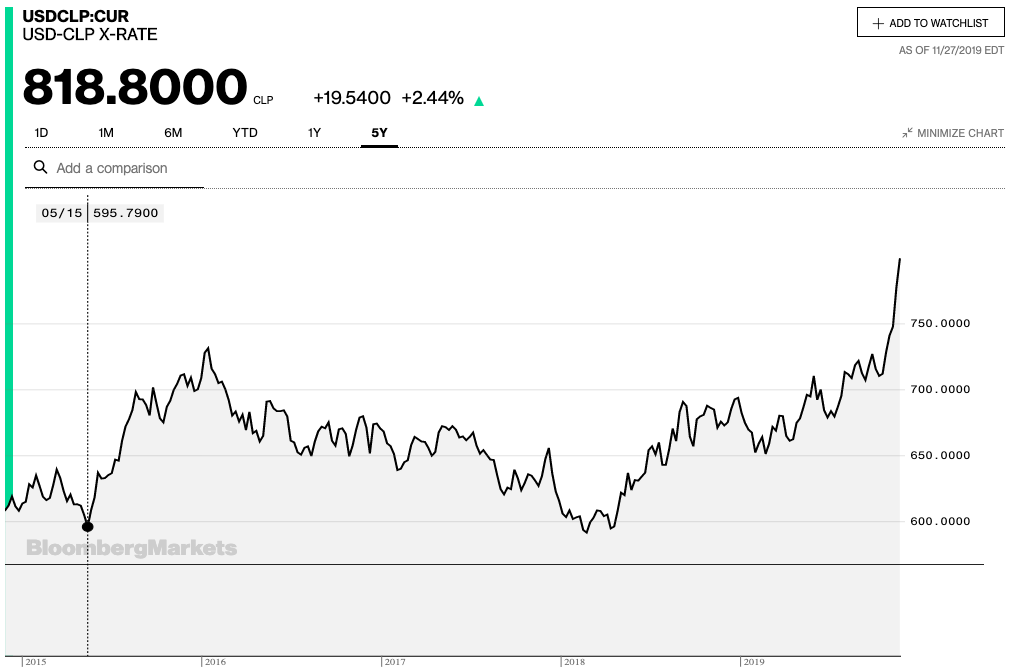Click the 600.0000 y-axis label
This screenshot has height=672, width=1014.
(940, 521)
